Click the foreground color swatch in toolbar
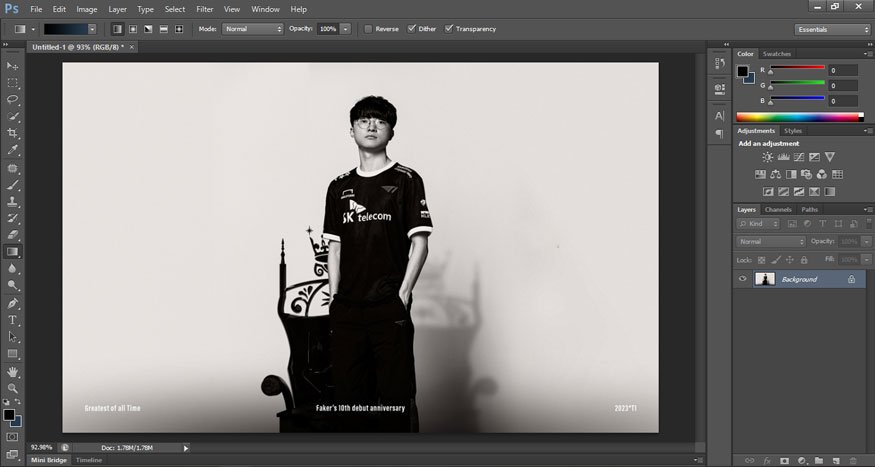 pyautogui.click(x=9, y=415)
